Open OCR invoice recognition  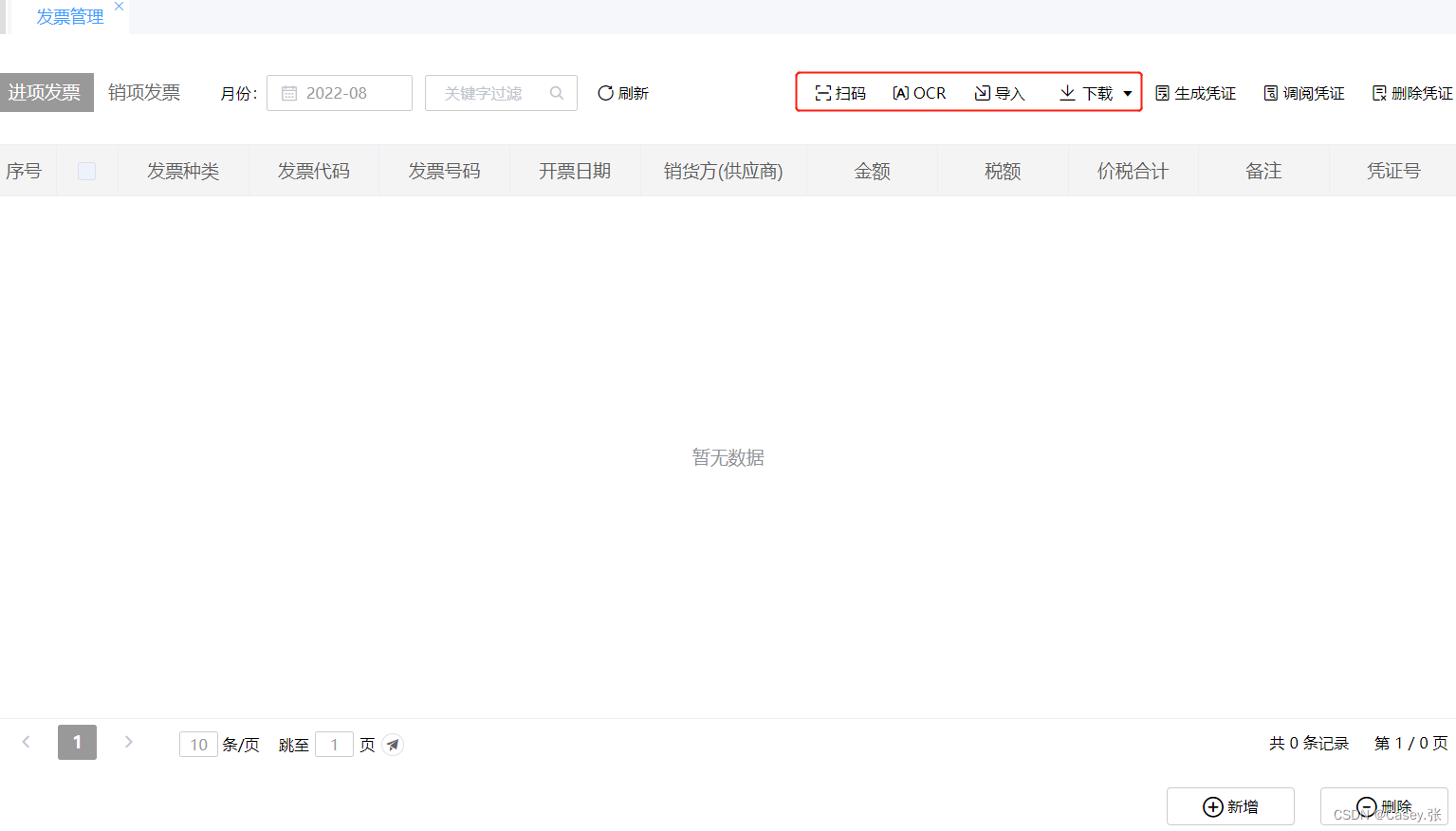point(919,93)
